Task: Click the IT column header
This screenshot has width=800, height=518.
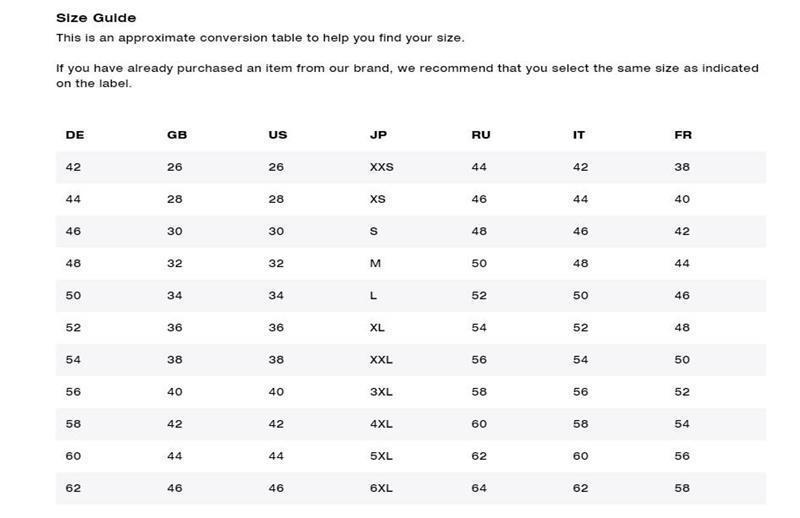Action: click(x=579, y=135)
